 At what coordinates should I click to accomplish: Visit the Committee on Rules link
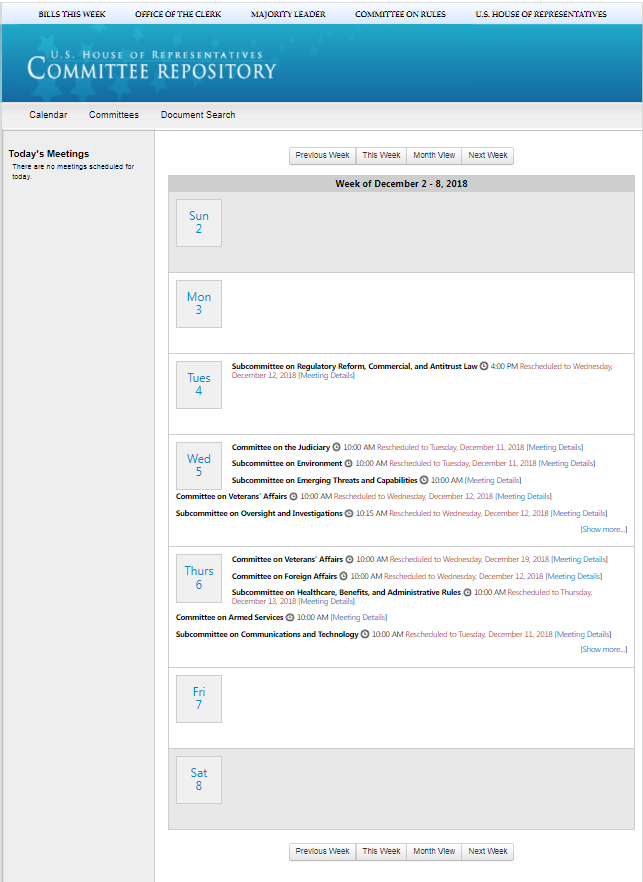(400, 14)
